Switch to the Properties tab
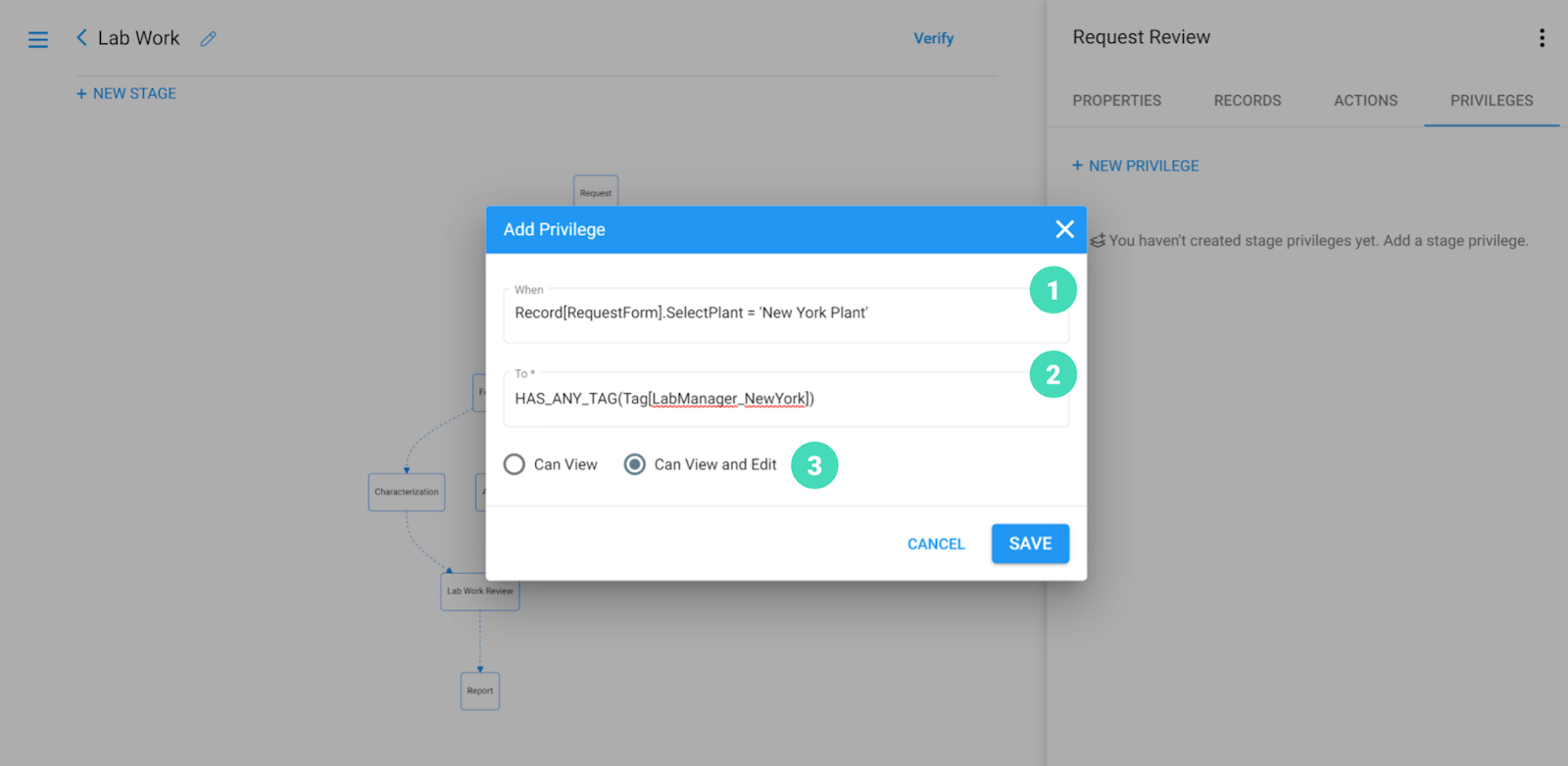The image size is (1568, 766). click(1116, 100)
